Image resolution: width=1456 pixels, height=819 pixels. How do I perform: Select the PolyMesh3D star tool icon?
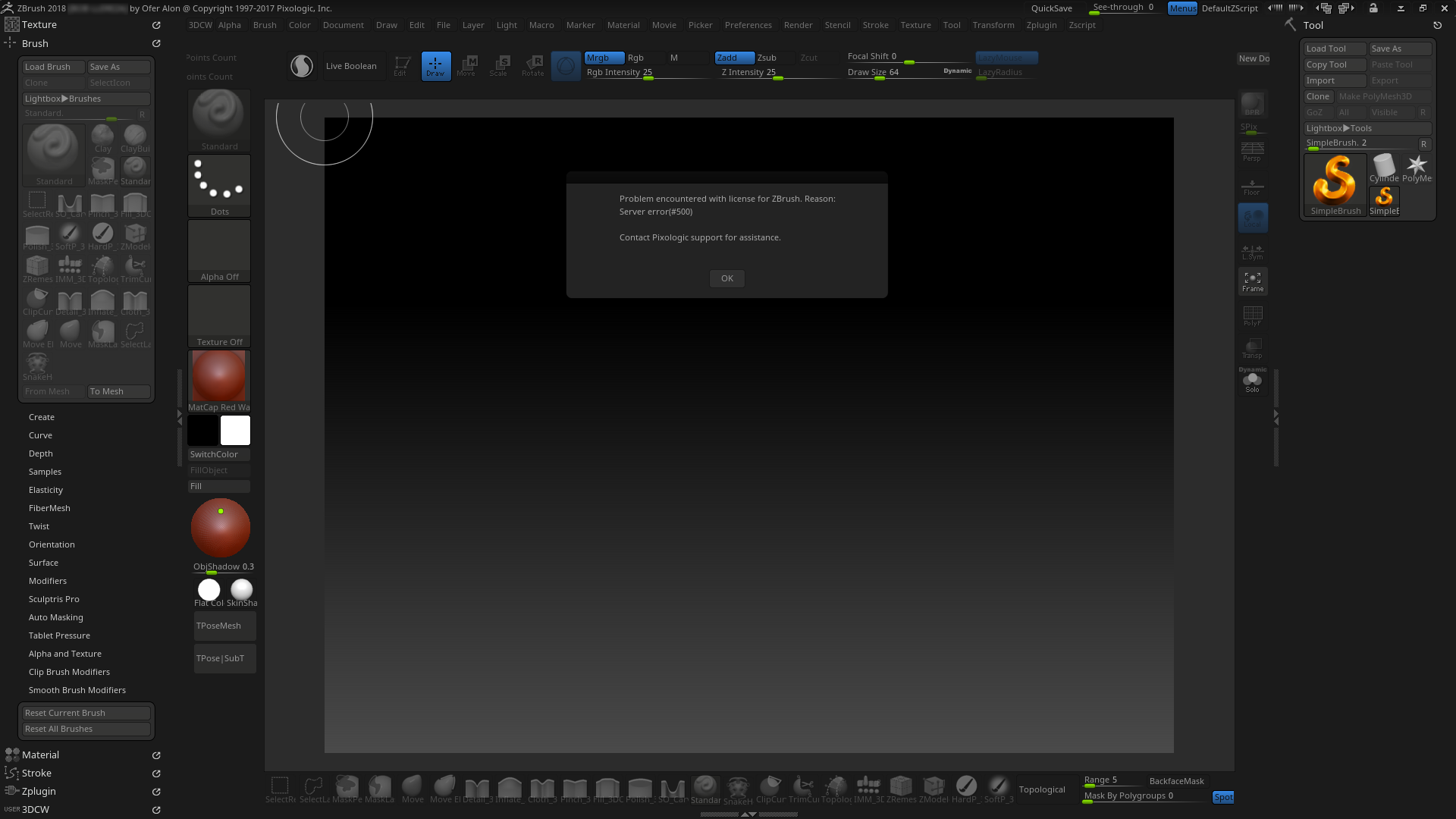[x=1417, y=168]
